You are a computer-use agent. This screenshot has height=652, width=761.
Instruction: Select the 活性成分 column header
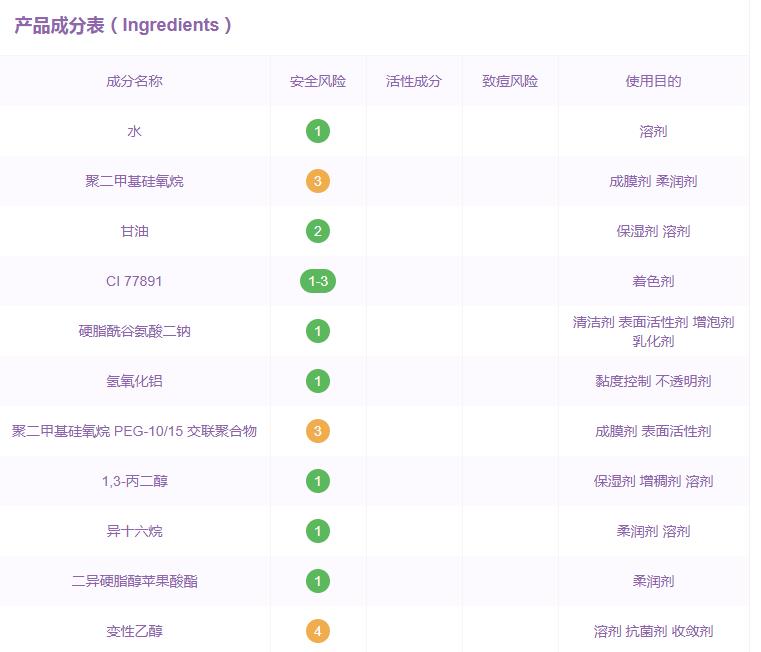pos(414,81)
